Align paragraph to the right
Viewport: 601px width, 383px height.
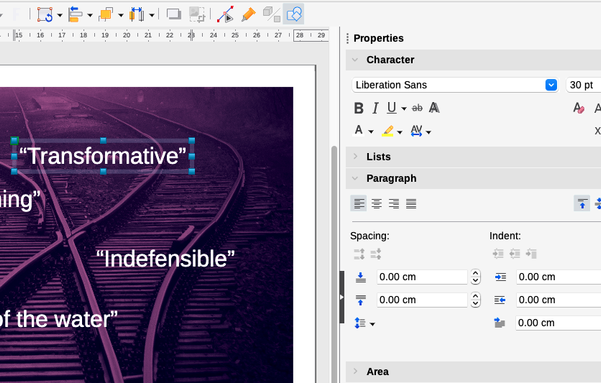pyautogui.click(x=394, y=204)
